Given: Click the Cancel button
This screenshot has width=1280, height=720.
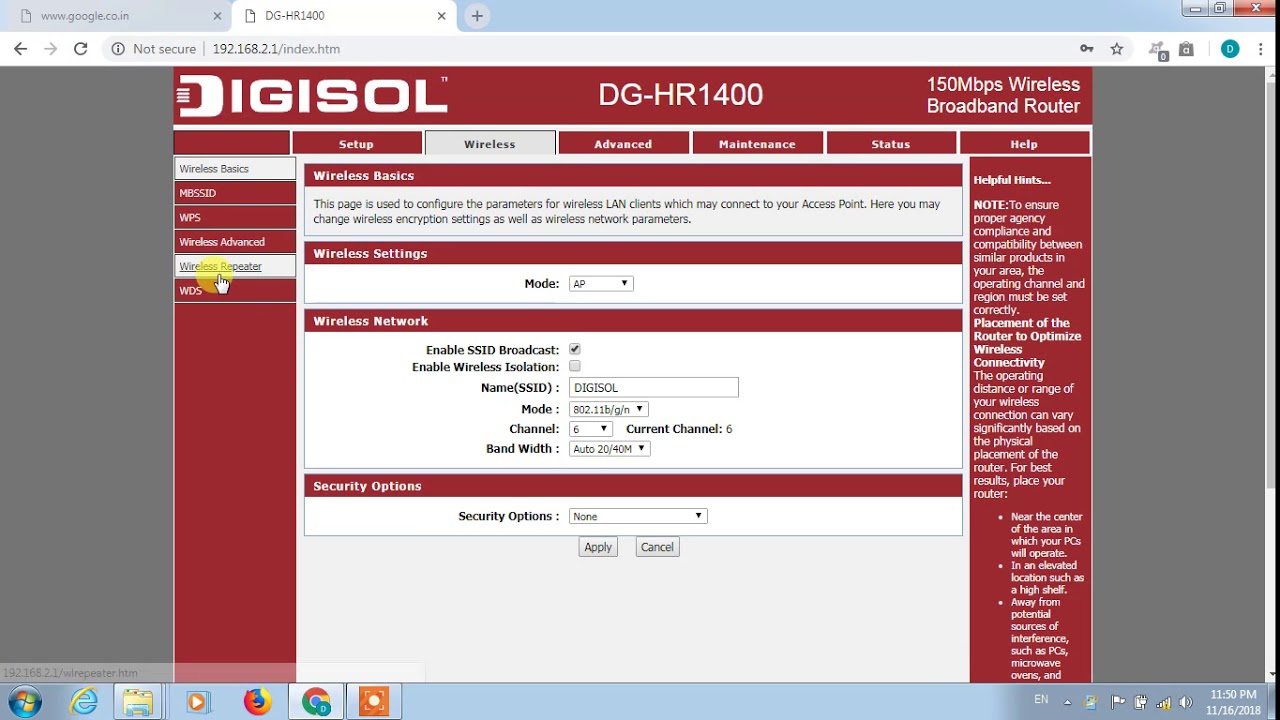Looking at the screenshot, I should [657, 547].
